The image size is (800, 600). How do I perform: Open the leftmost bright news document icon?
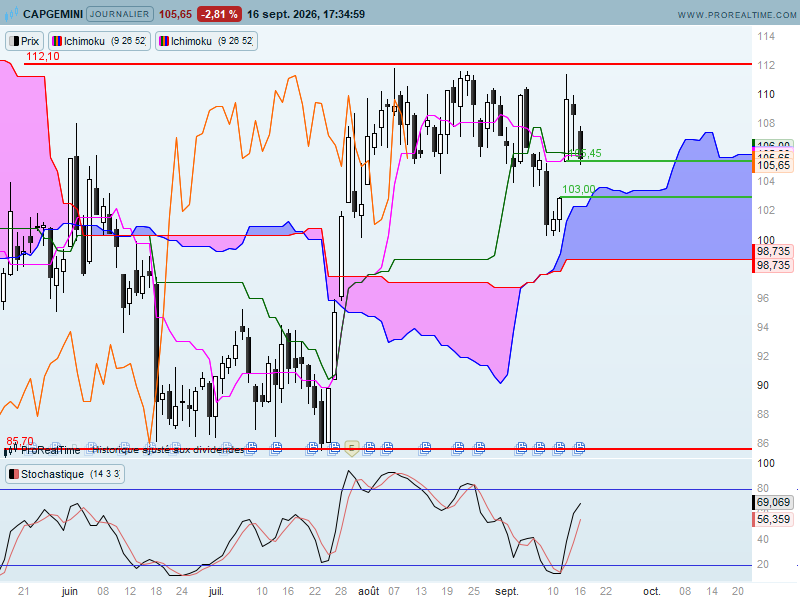click(x=251, y=448)
